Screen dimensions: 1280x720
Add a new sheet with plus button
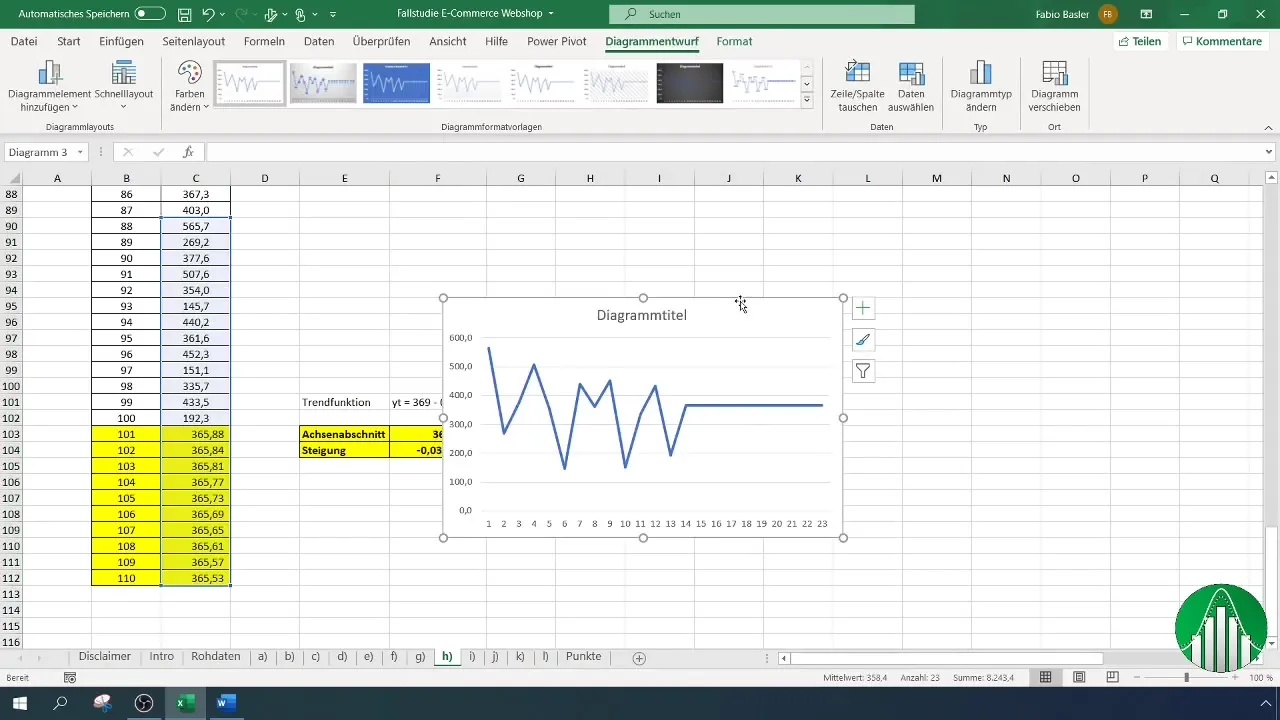pyautogui.click(x=639, y=658)
